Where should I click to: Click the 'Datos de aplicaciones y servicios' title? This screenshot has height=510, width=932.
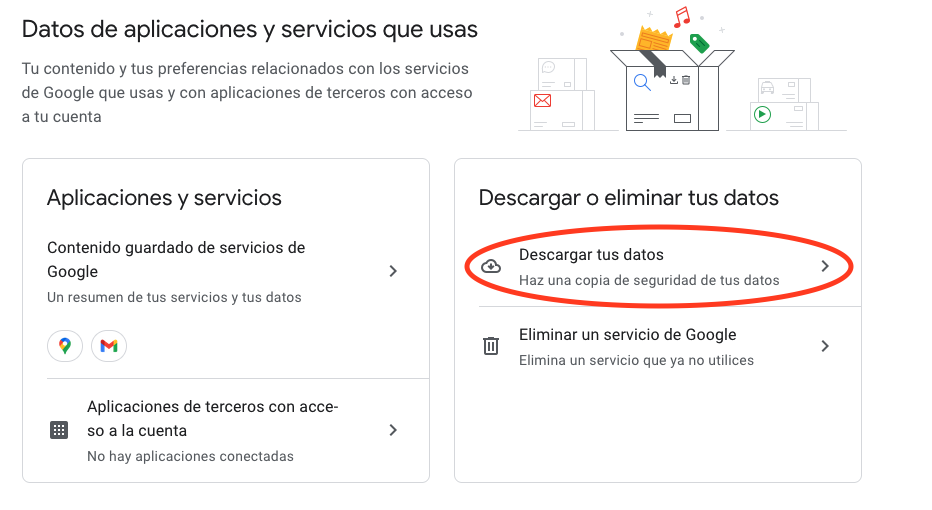[250, 29]
